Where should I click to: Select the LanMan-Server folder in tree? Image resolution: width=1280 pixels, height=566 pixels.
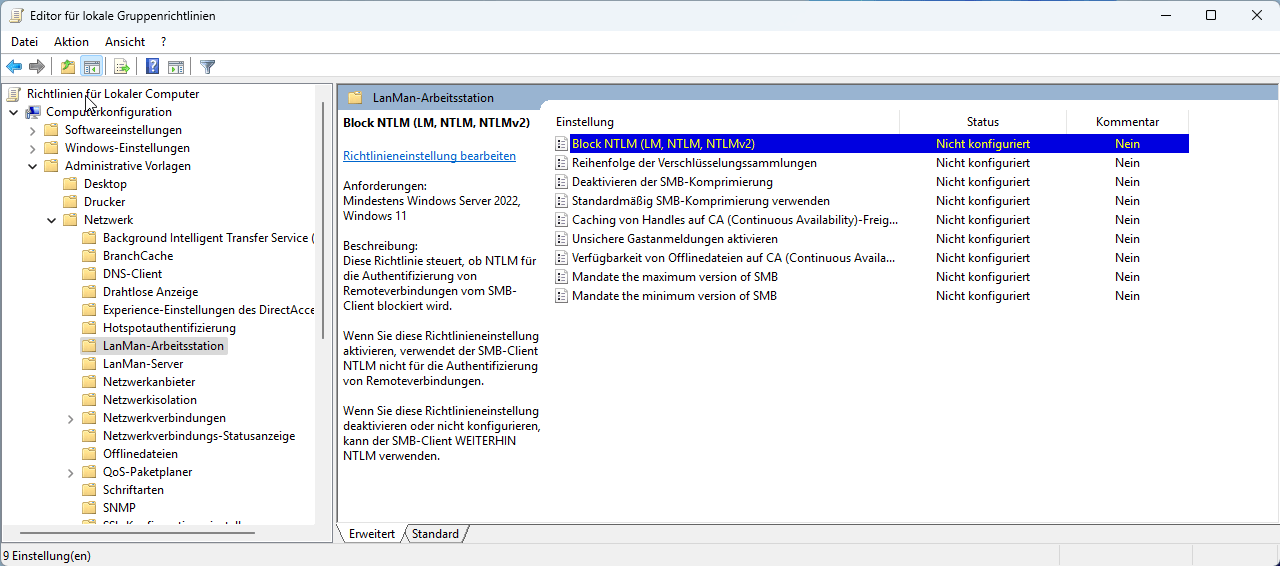point(142,364)
